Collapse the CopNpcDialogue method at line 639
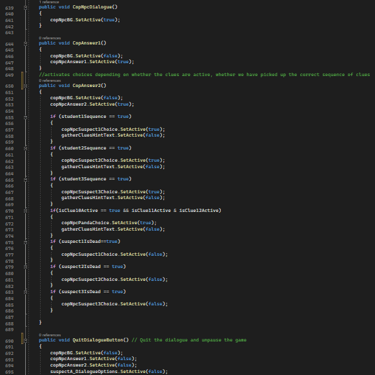Viewport: 375px width, 375px height. pos(25,7)
